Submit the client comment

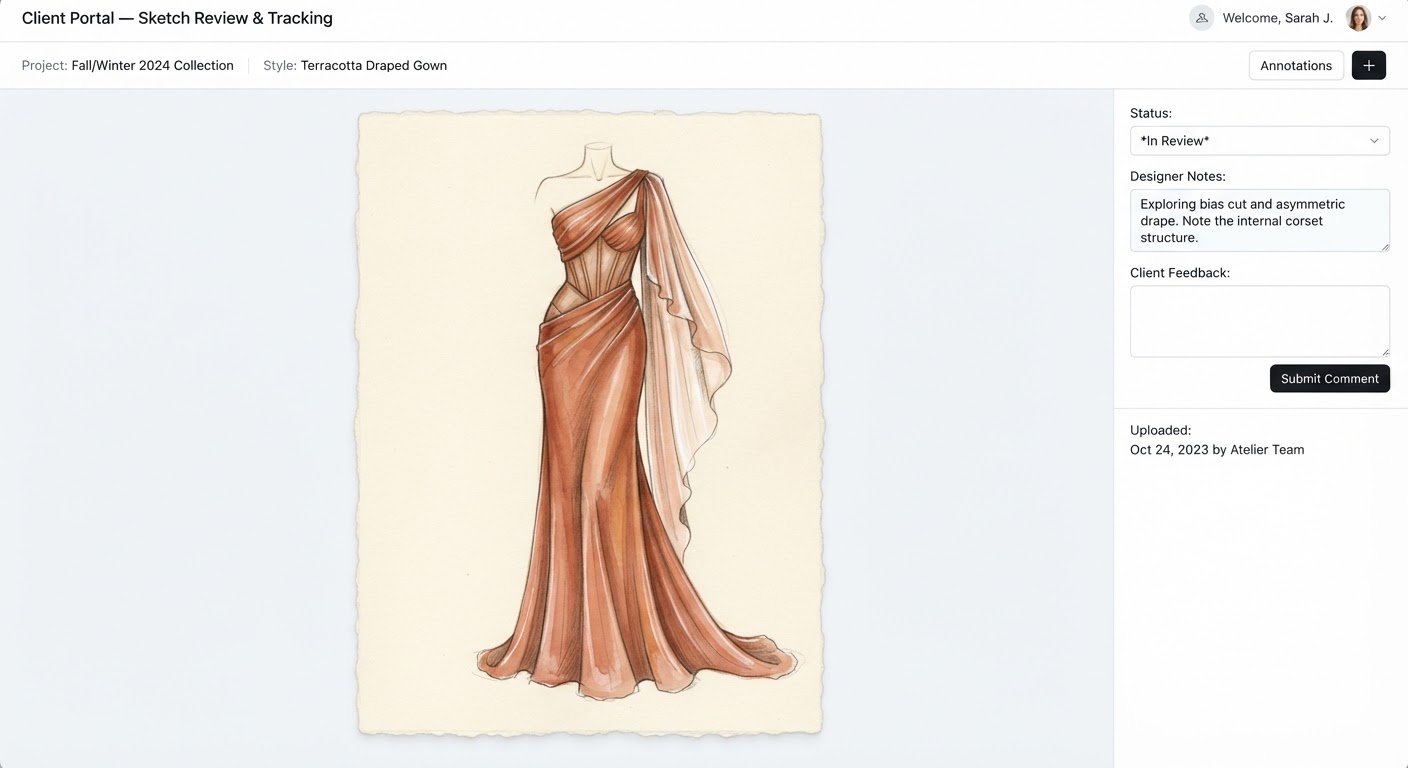point(1329,379)
